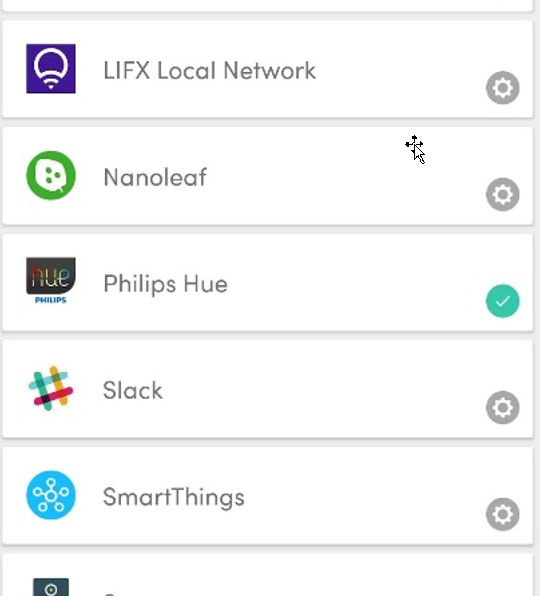Click the dark square icon in bottom card
The image size is (540, 596).
pos(51,587)
